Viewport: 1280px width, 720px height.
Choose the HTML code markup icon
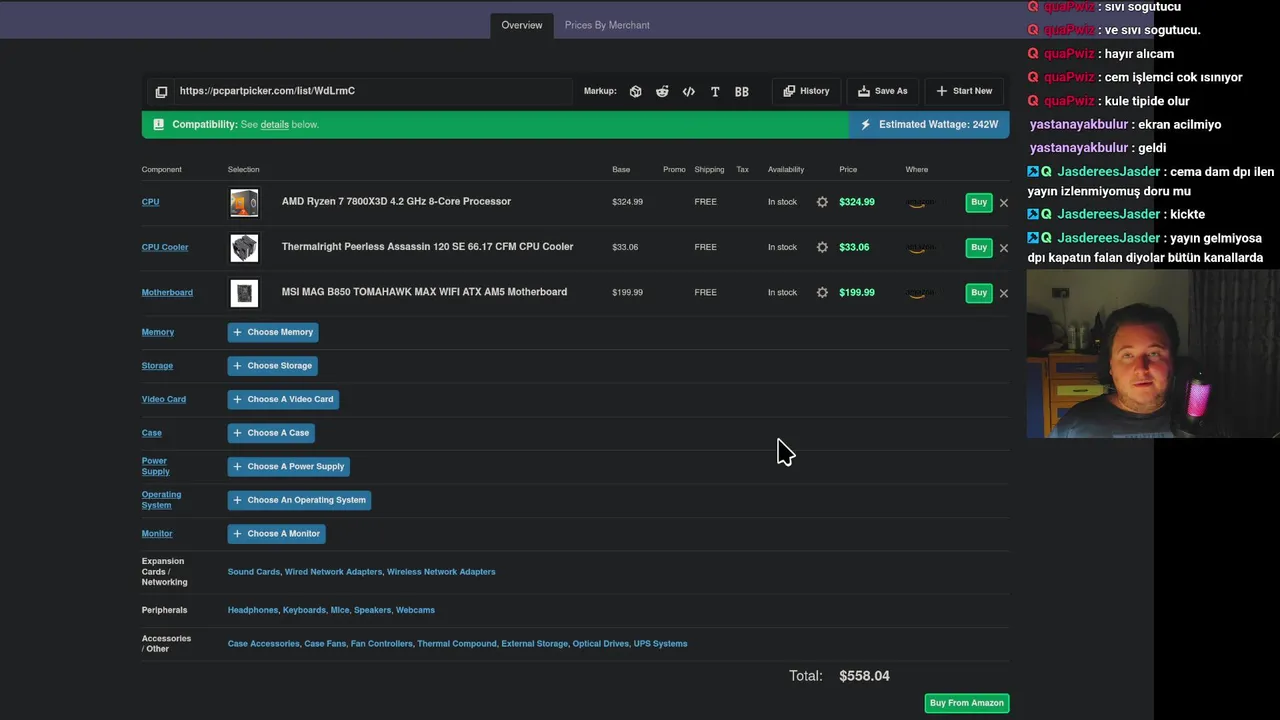click(x=688, y=91)
